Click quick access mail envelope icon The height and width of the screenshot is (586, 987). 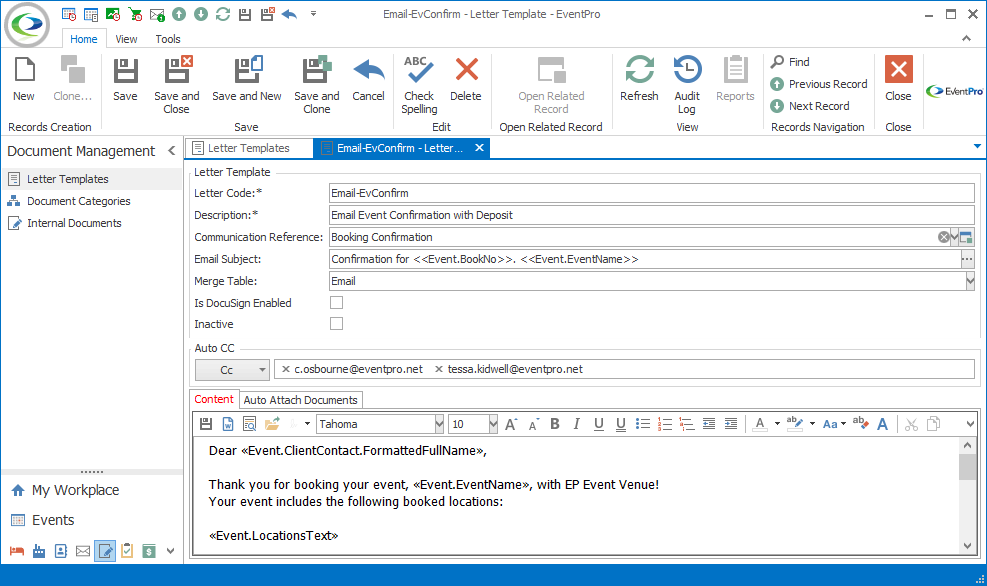pos(157,14)
